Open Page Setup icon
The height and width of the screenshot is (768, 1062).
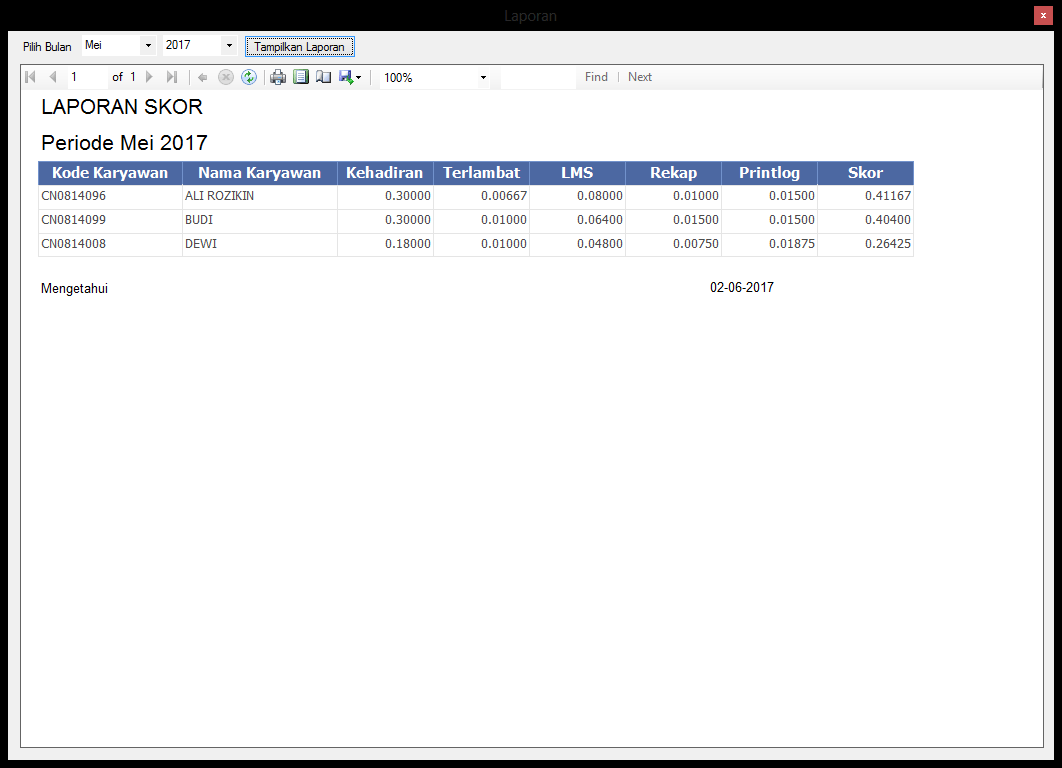click(x=323, y=77)
